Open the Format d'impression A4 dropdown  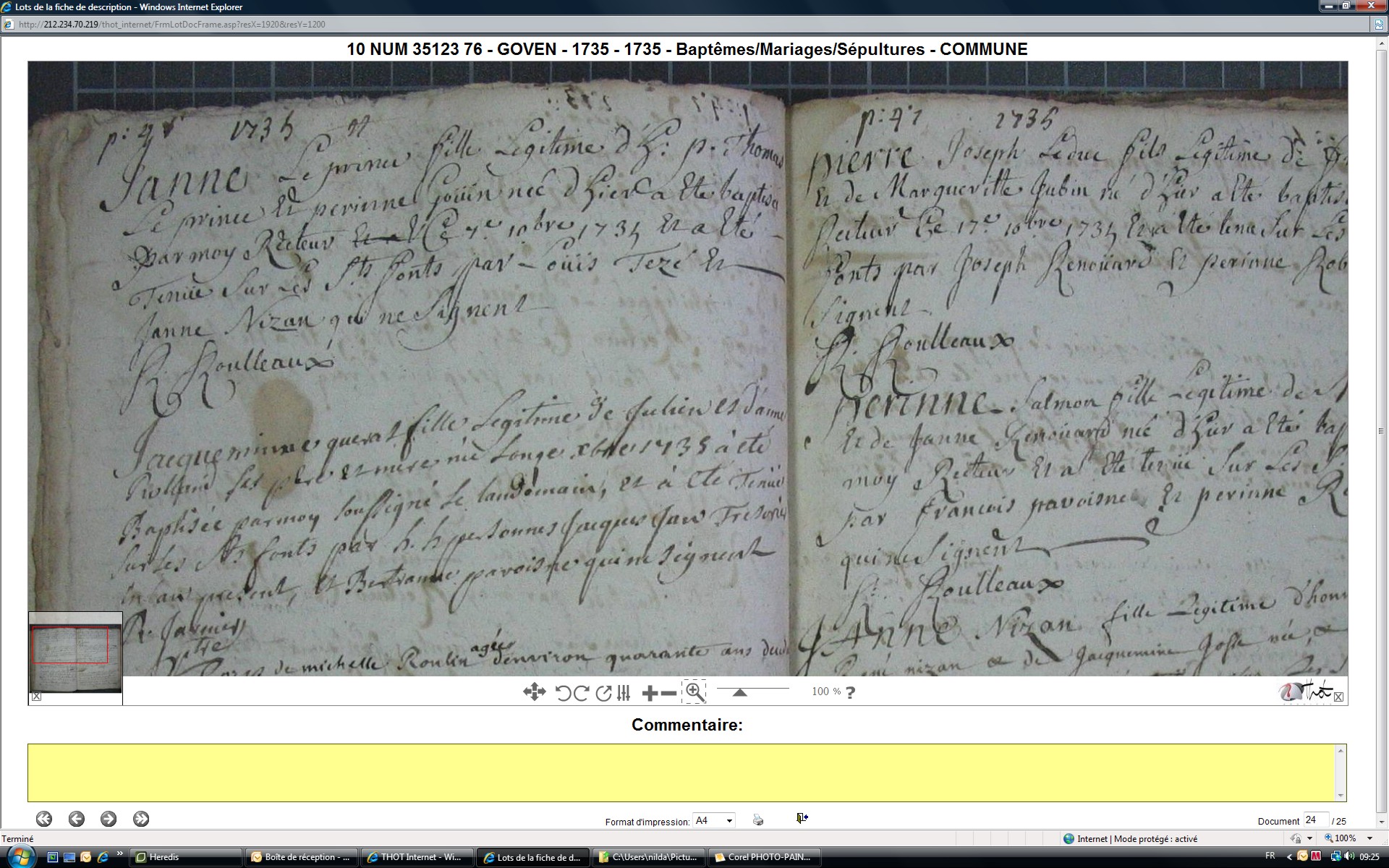(714, 820)
